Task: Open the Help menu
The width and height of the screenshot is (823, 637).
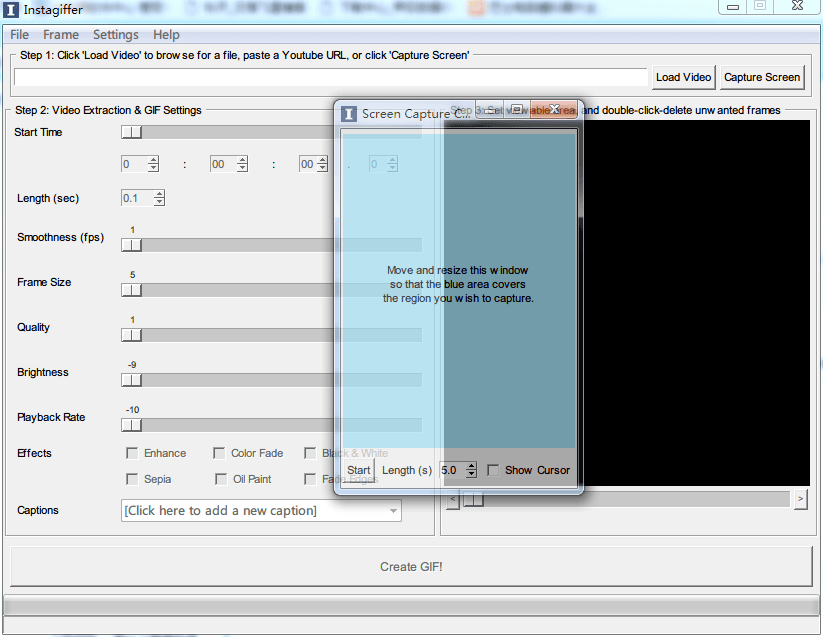Action: click(x=167, y=35)
